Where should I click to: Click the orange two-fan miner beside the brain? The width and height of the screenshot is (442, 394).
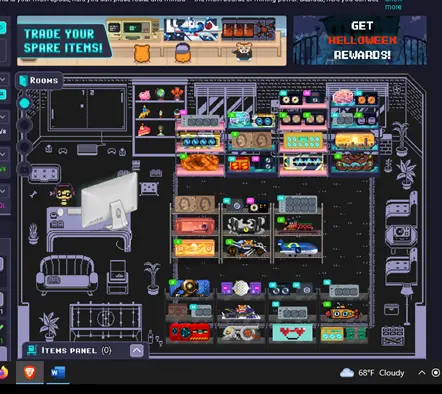click(x=366, y=99)
